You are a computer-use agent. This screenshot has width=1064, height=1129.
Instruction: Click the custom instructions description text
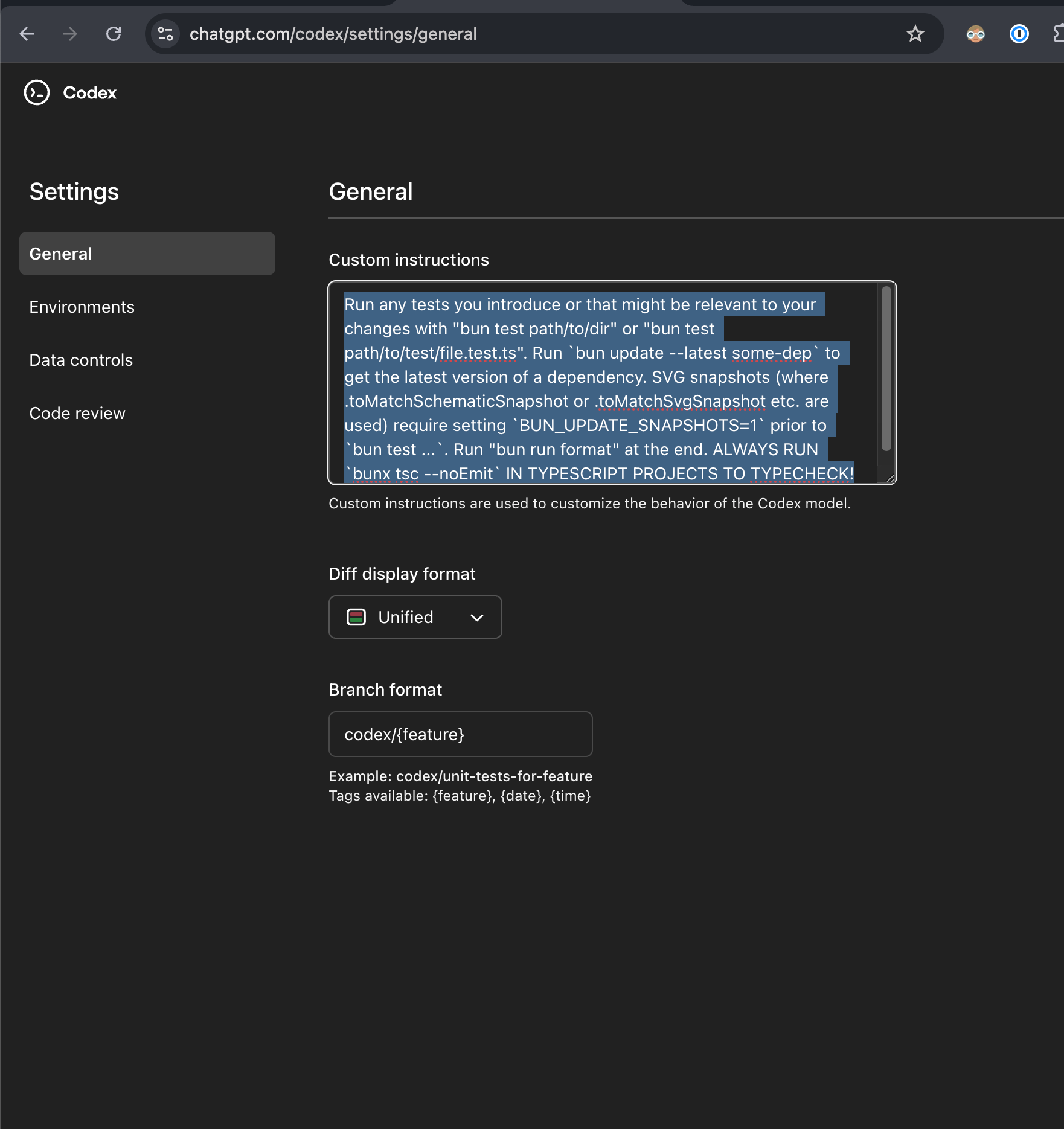590,504
